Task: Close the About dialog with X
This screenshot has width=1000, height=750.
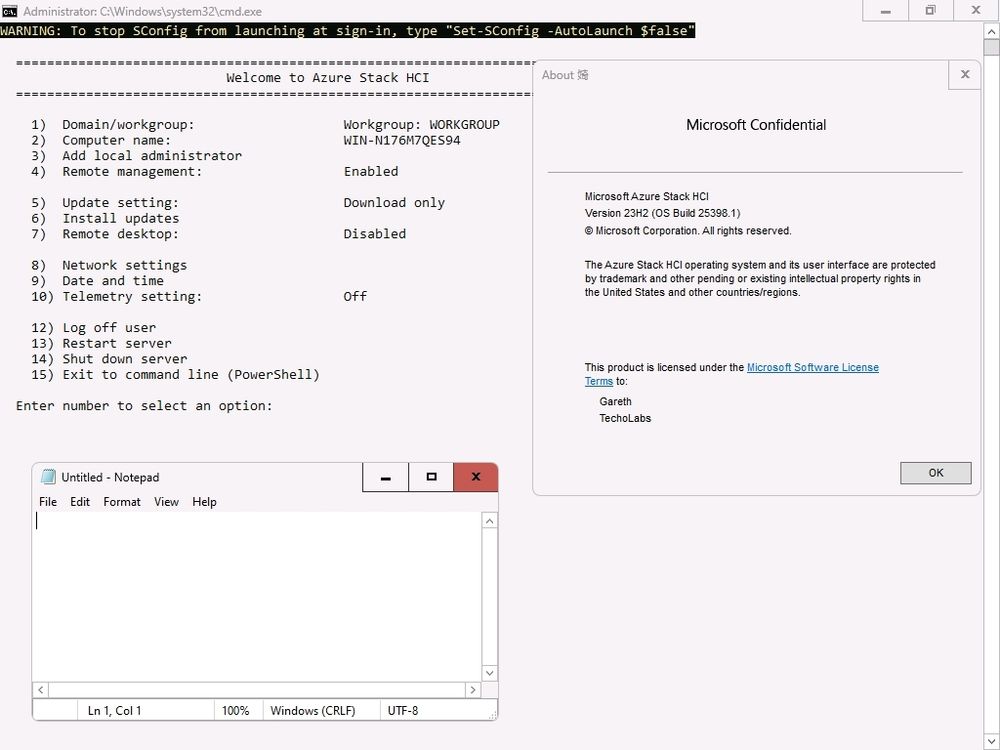Action: 965,75
